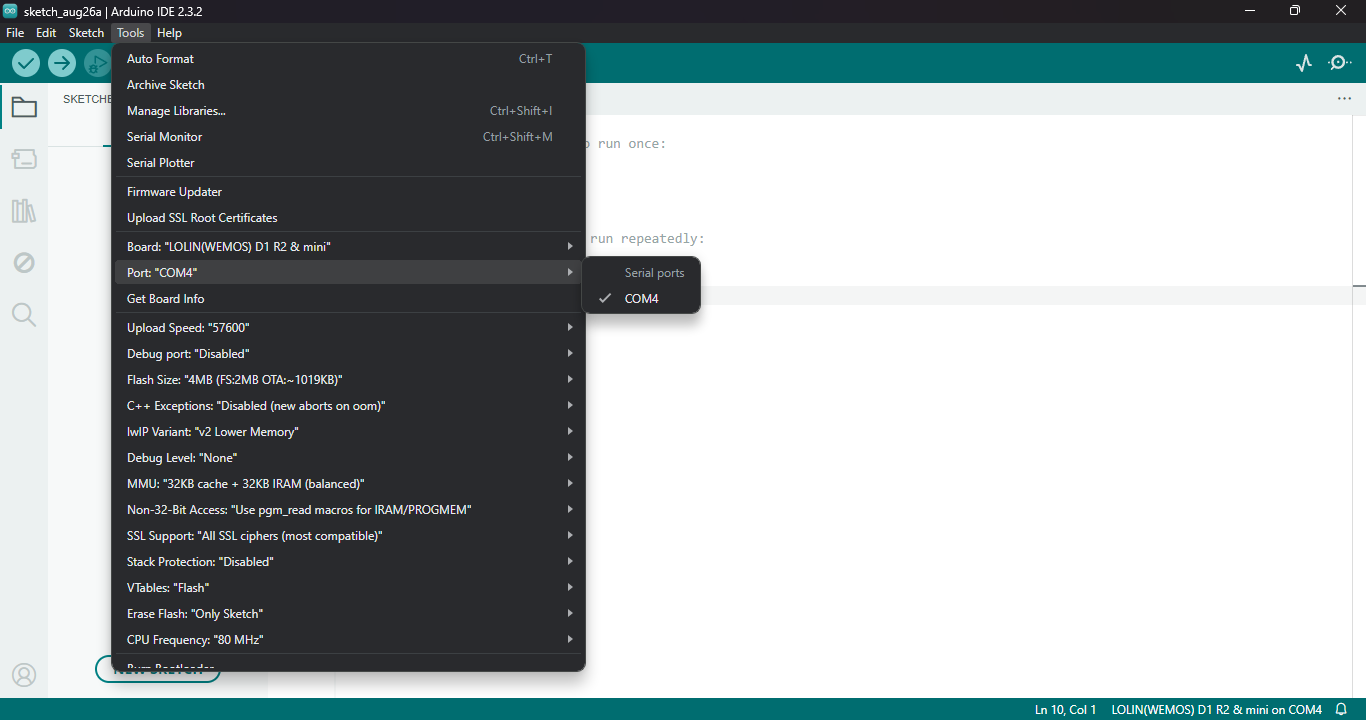Click the Arduino IDE title bar logo
This screenshot has width=1366, height=720.
[x=10, y=10]
